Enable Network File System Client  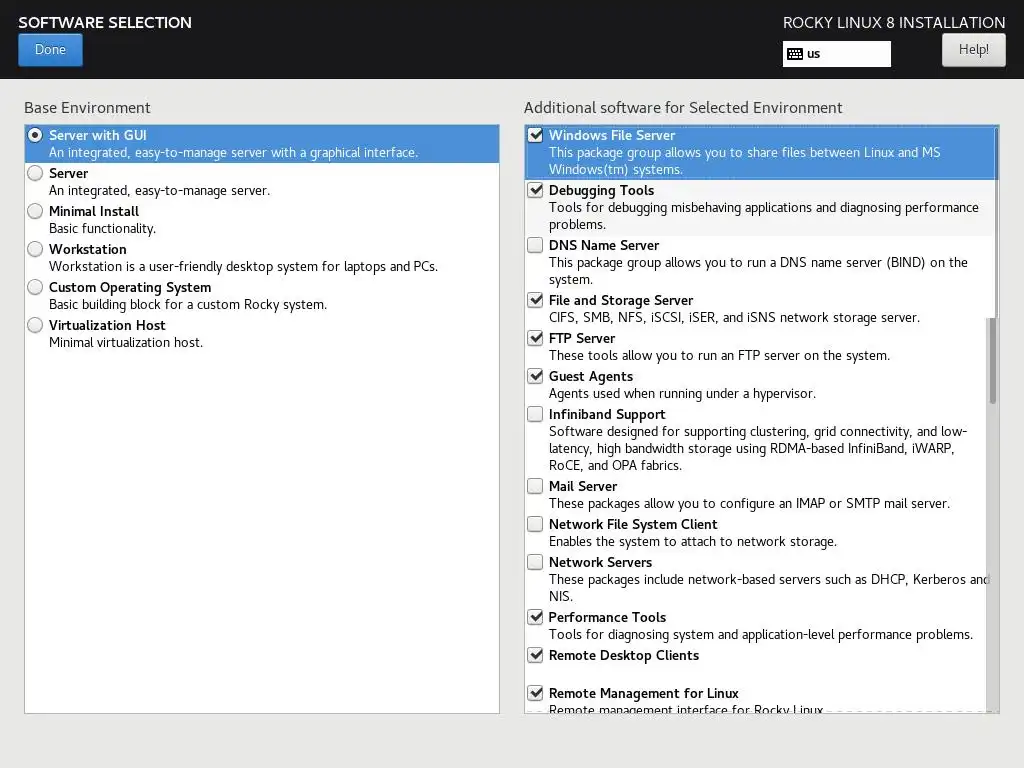coord(535,524)
